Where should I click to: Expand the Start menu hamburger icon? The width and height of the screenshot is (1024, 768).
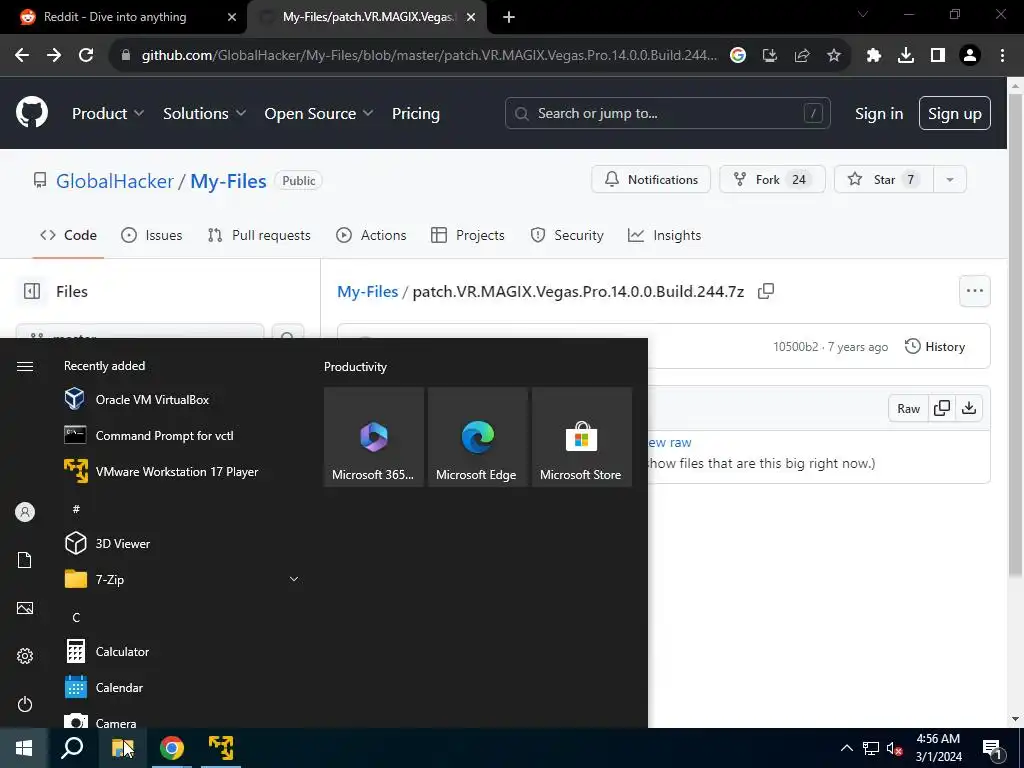25,366
